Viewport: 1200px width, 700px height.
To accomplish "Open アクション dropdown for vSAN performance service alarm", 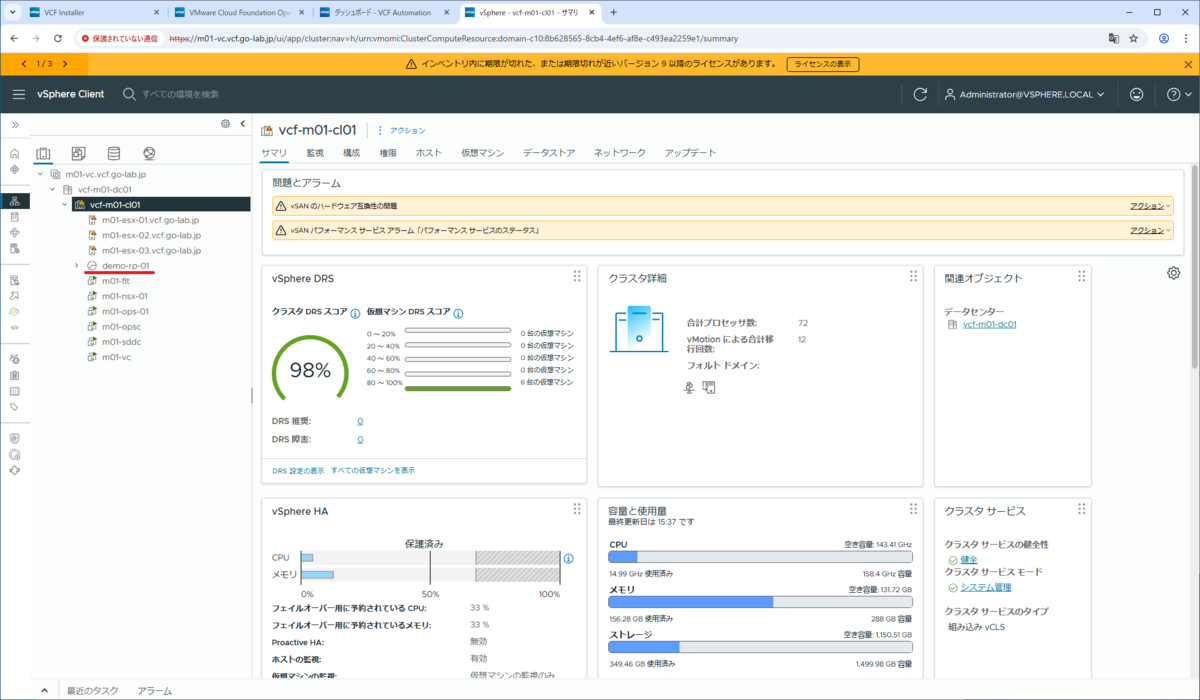I will click(x=1150, y=230).
